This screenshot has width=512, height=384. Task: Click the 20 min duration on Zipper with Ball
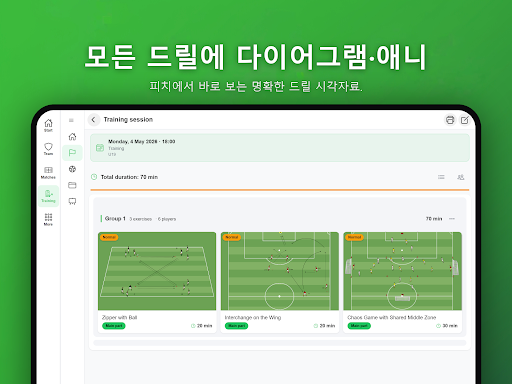pos(204,326)
